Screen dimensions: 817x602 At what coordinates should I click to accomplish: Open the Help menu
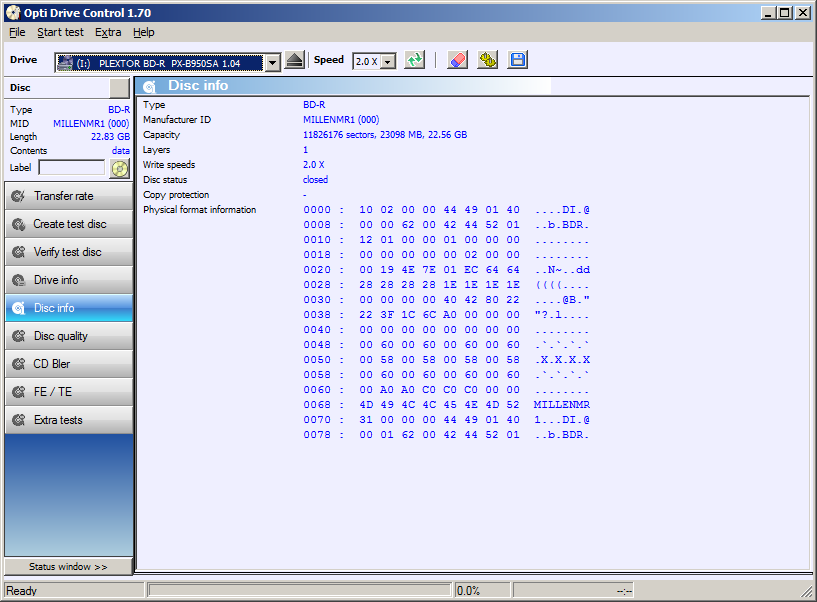pos(144,32)
